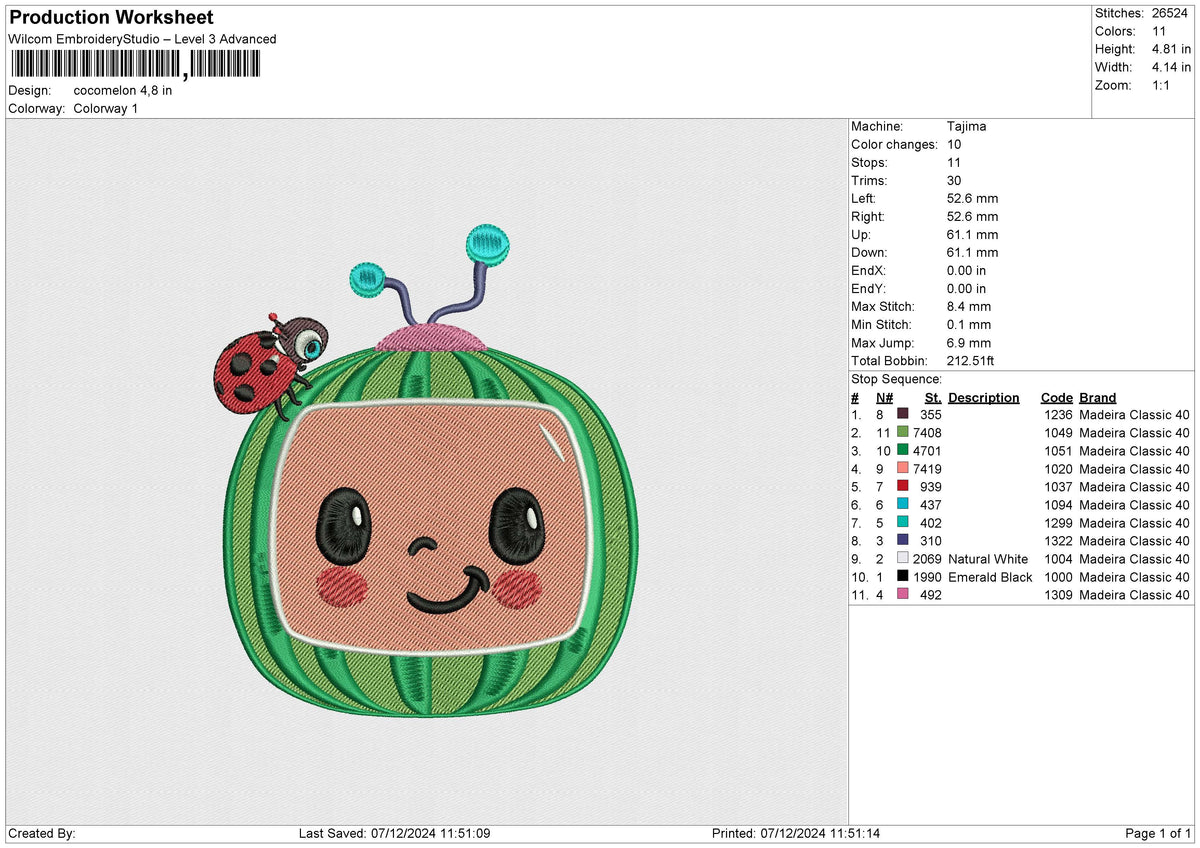Click the Width value 4.14 in
Viewport: 1200px width, 848px height.
coord(1172,67)
